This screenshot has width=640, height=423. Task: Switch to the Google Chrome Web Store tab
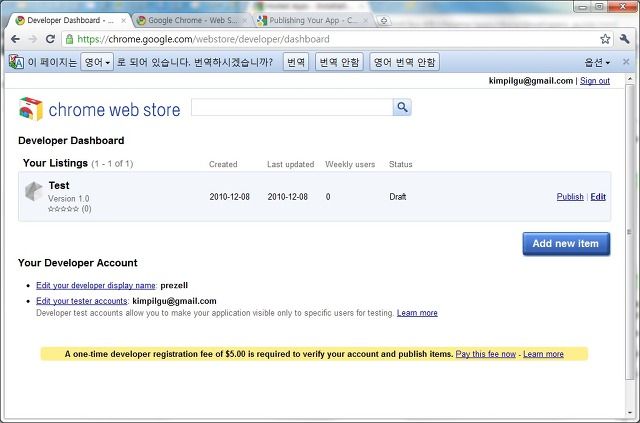coord(191,20)
